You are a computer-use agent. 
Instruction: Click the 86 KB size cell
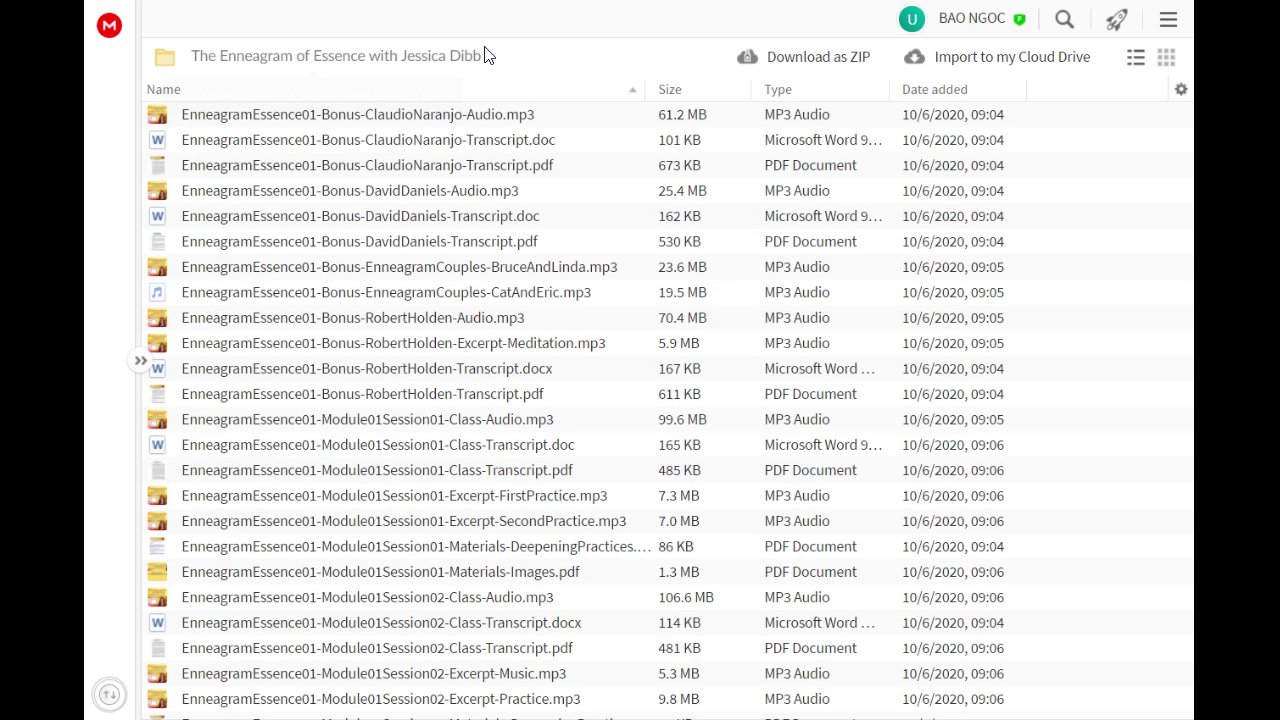pos(676,547)
